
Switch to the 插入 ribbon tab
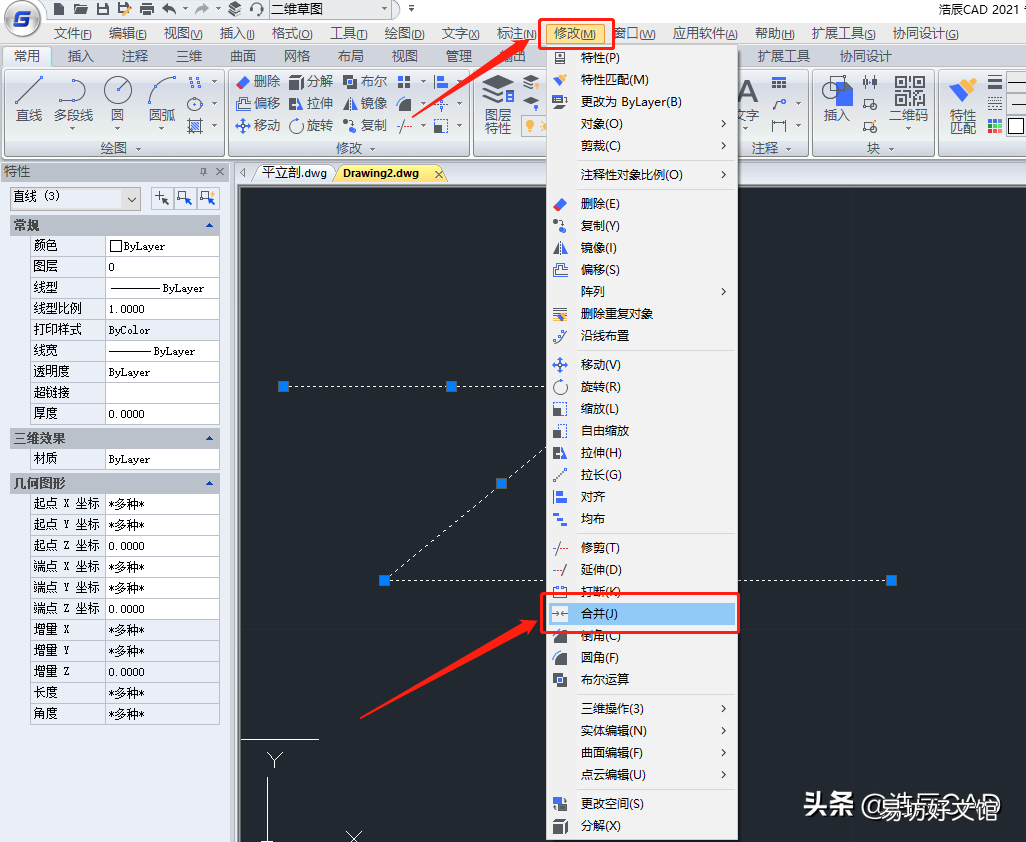[x=80, y=56]
